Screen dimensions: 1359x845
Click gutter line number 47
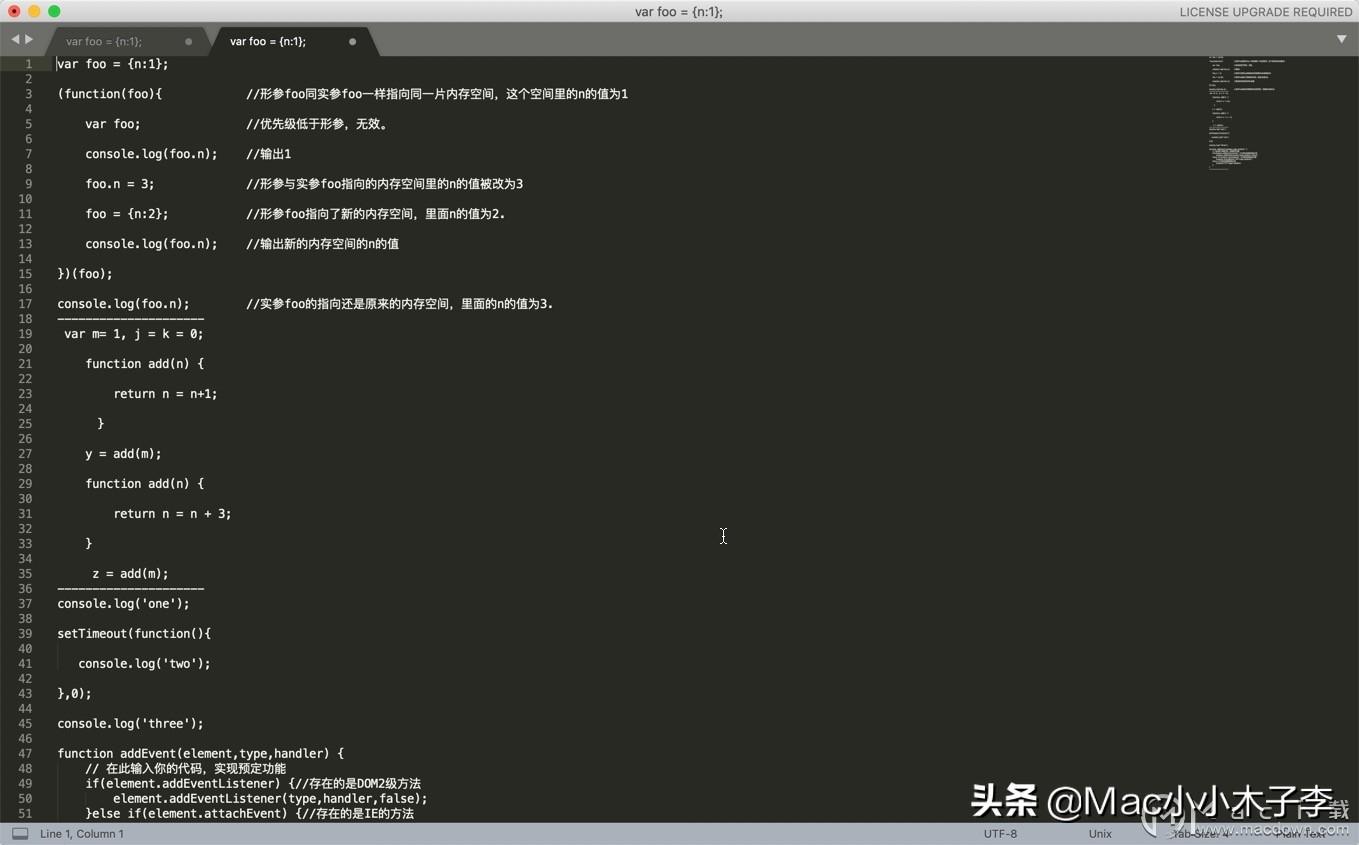(x=25, y=754)
